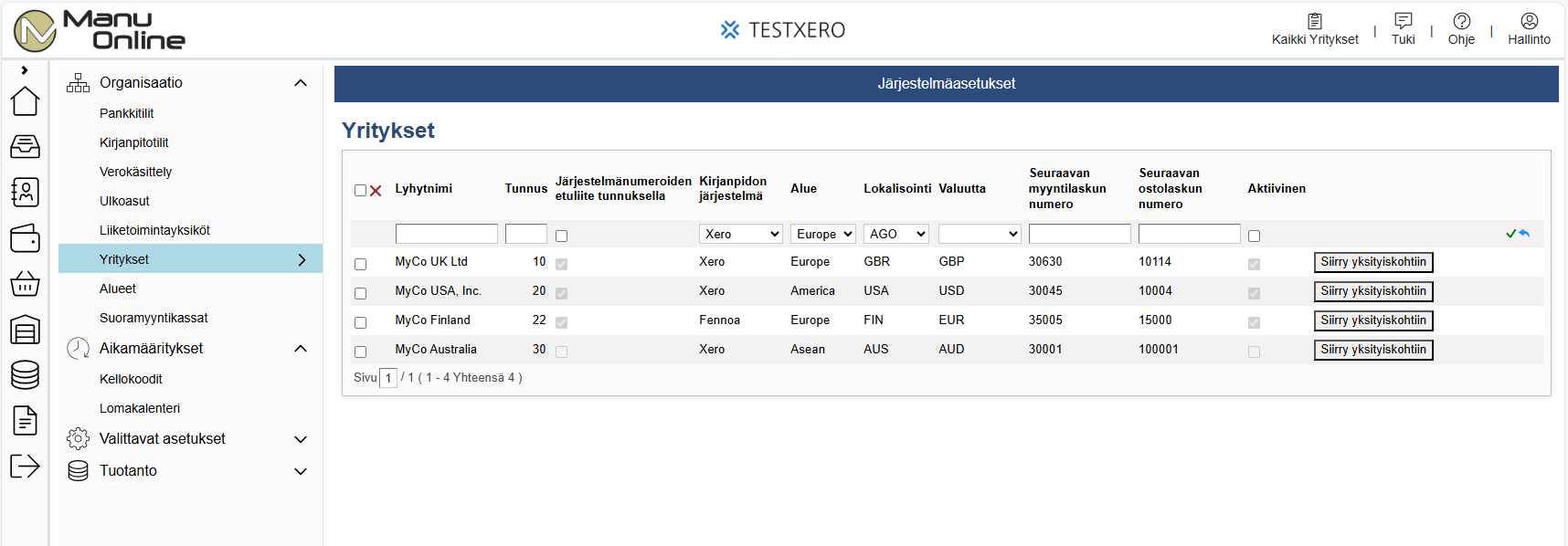Select the MyCo Australia row checkbox
The height and width of the screenshot is (546, 1568).
tap(360, 352)
